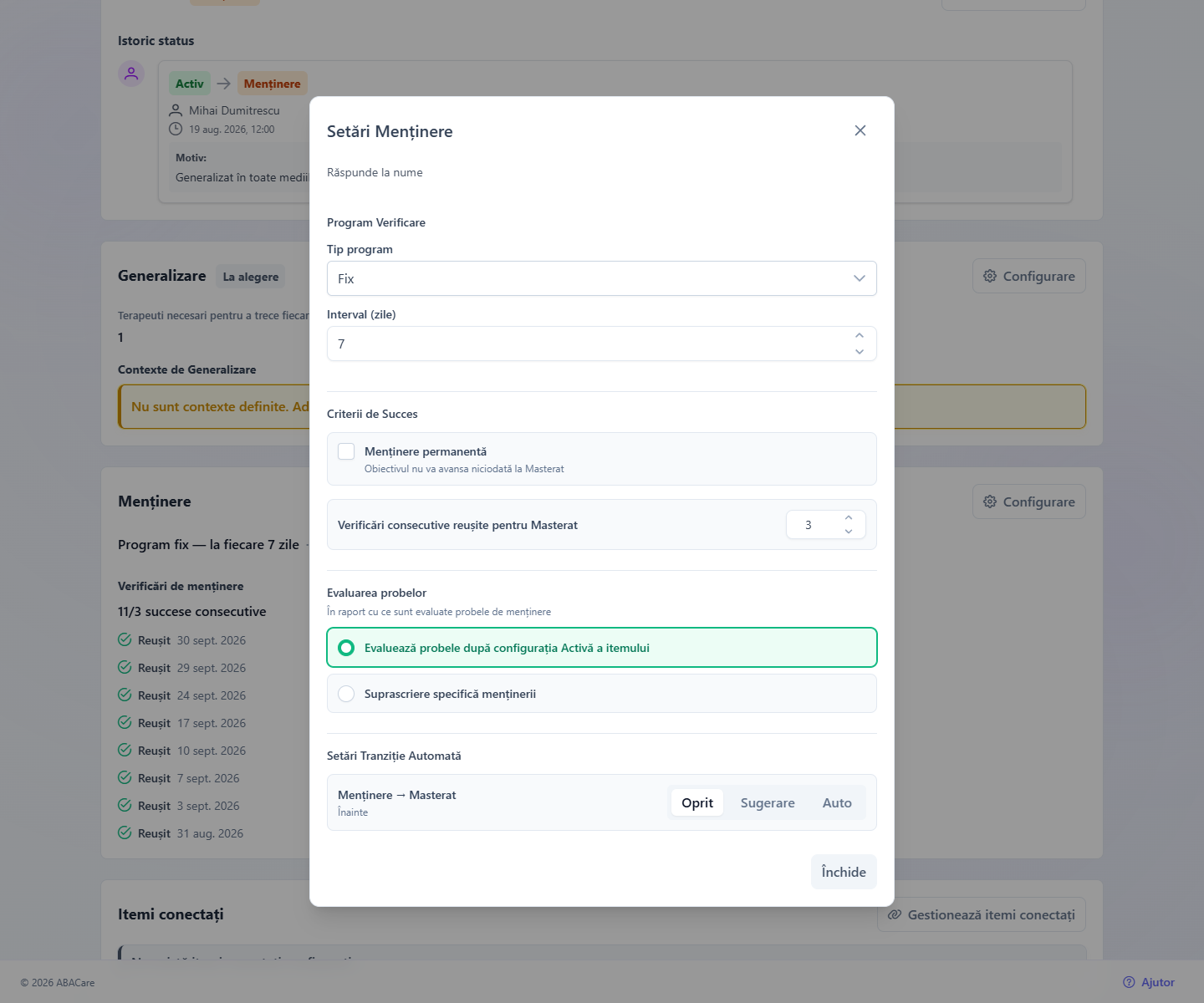Click the clock icon beside 19 aug. 2026
Viewport: 1204px width, 1003px height.
click(176, 129)
